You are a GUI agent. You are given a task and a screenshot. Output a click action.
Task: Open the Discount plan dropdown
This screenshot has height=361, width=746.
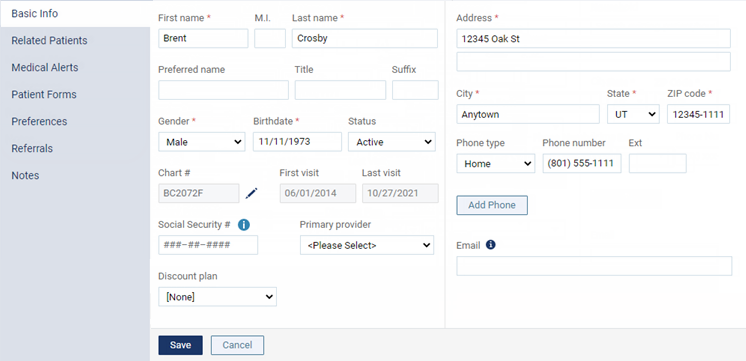click(217, 297)
